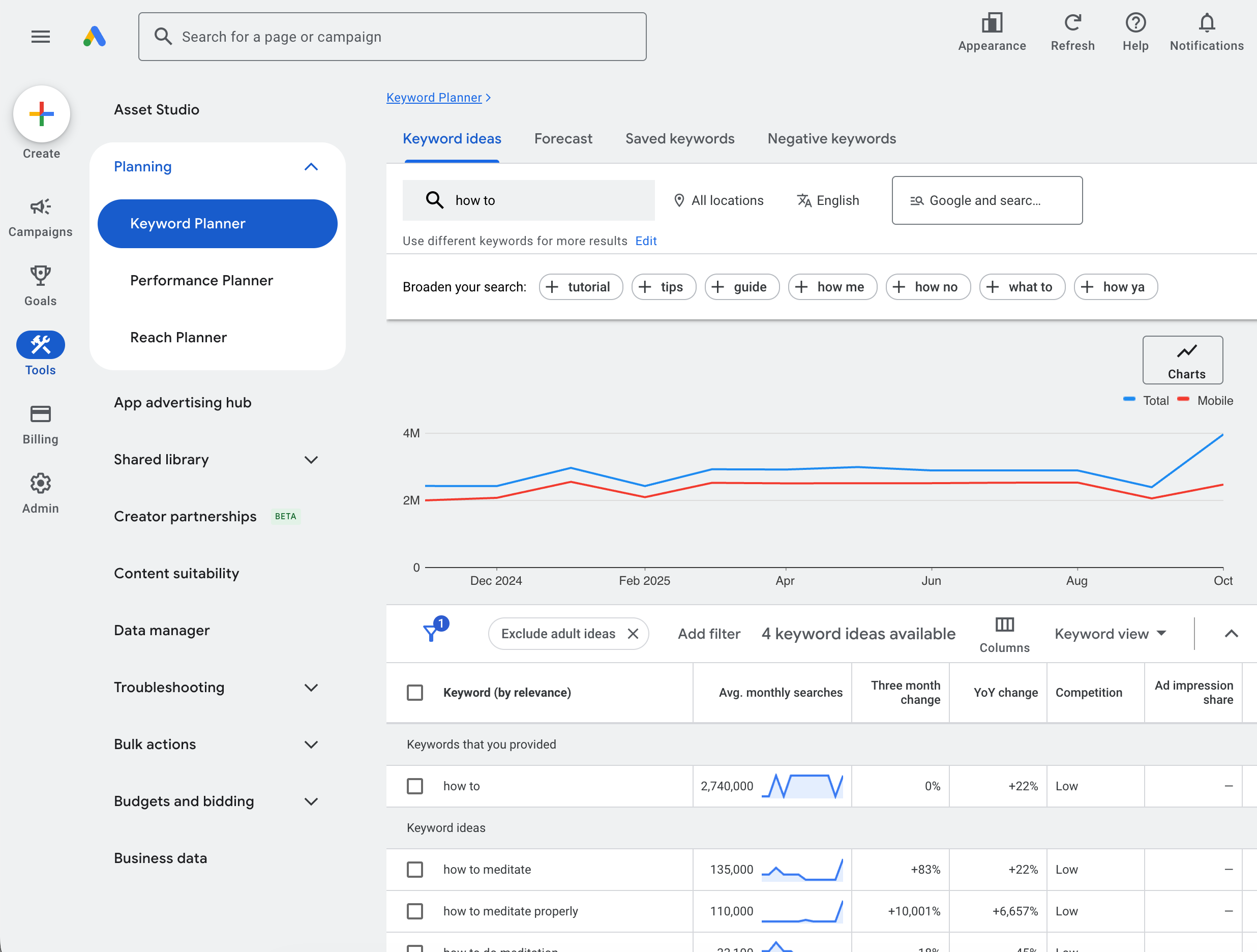This screenshot has width=1257, height=952.
Task: Open the Keyword view dropdown
Action: (x=1111, y=634)
